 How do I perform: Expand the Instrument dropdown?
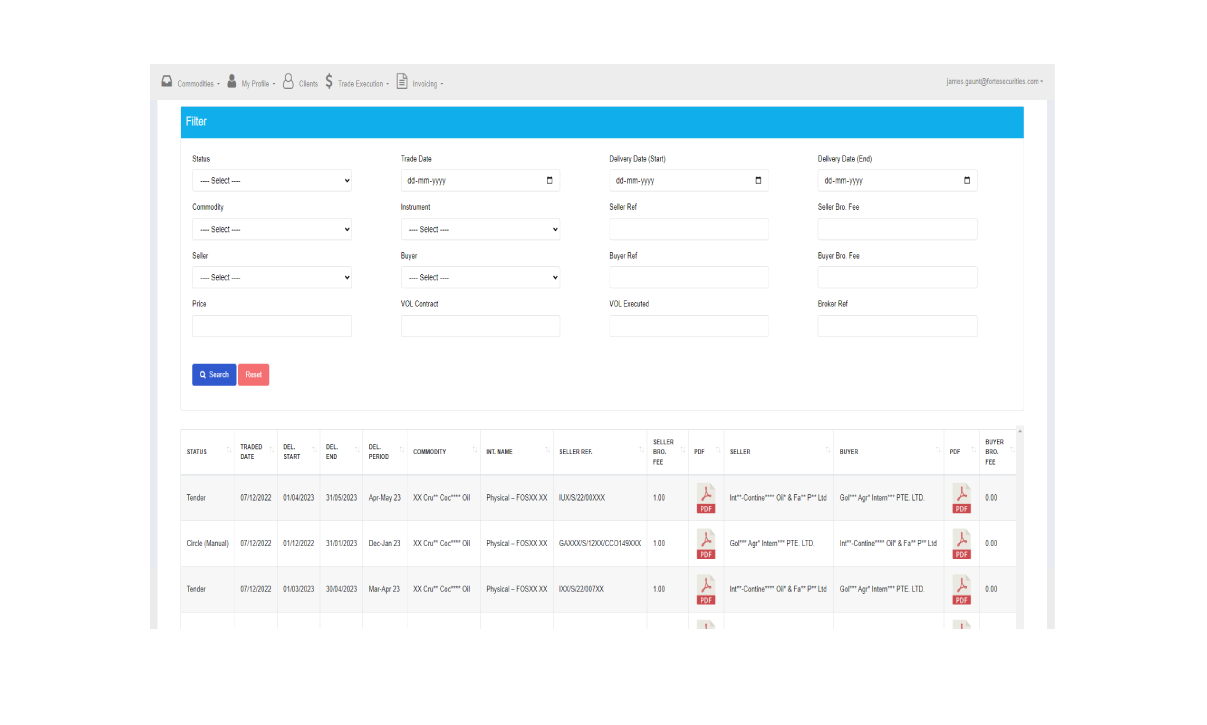[480, 229]
